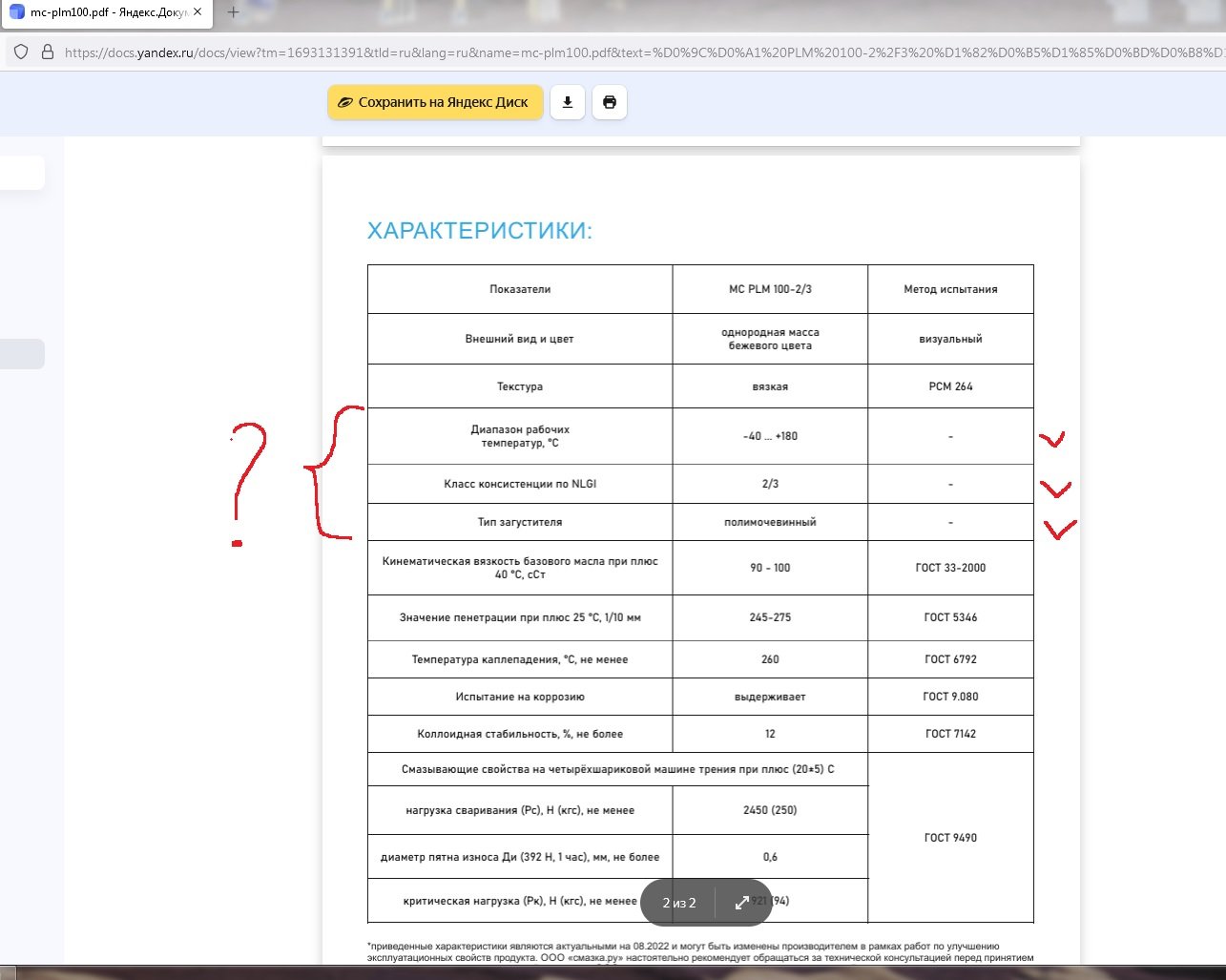Click the page indicator '2 из 2'

(679, 903)
